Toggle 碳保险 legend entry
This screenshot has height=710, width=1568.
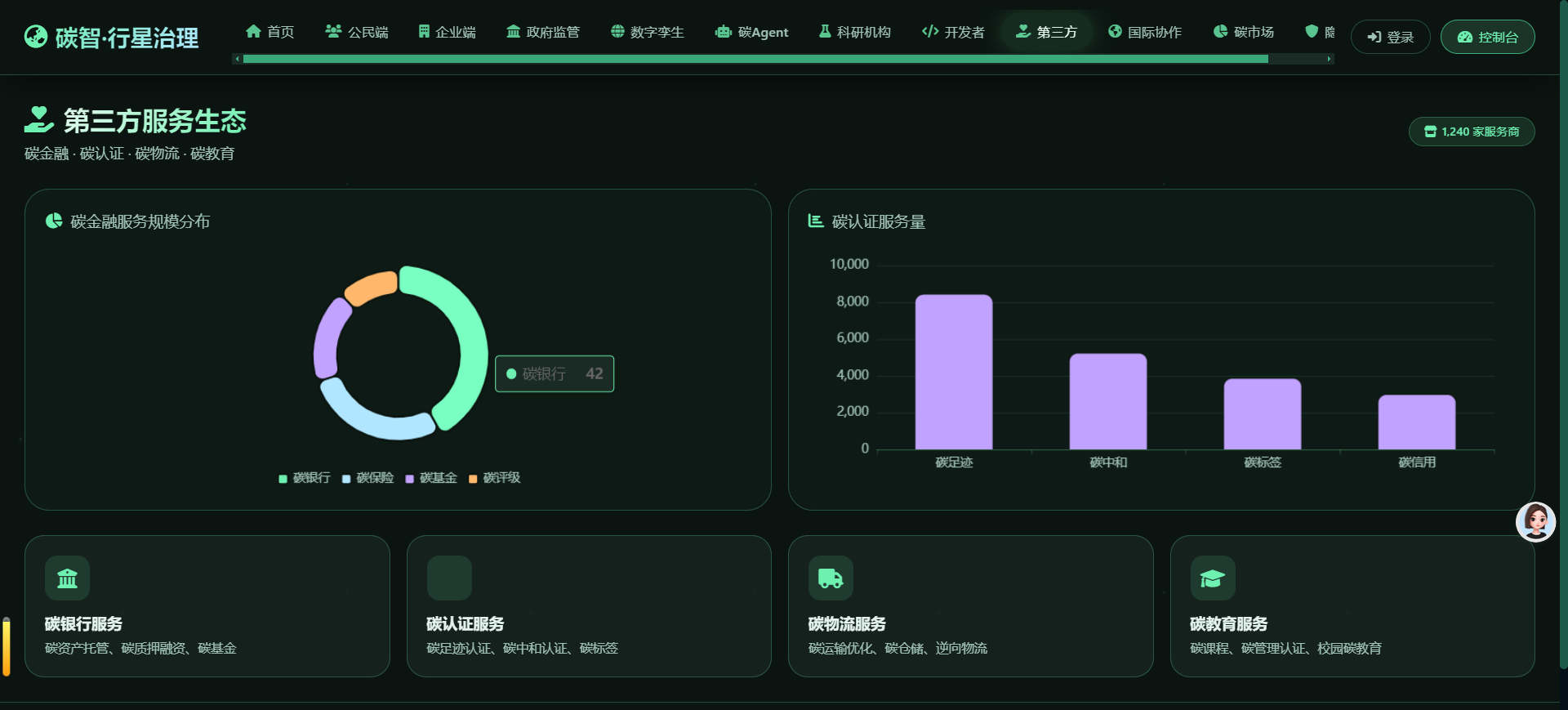point(367,478)
